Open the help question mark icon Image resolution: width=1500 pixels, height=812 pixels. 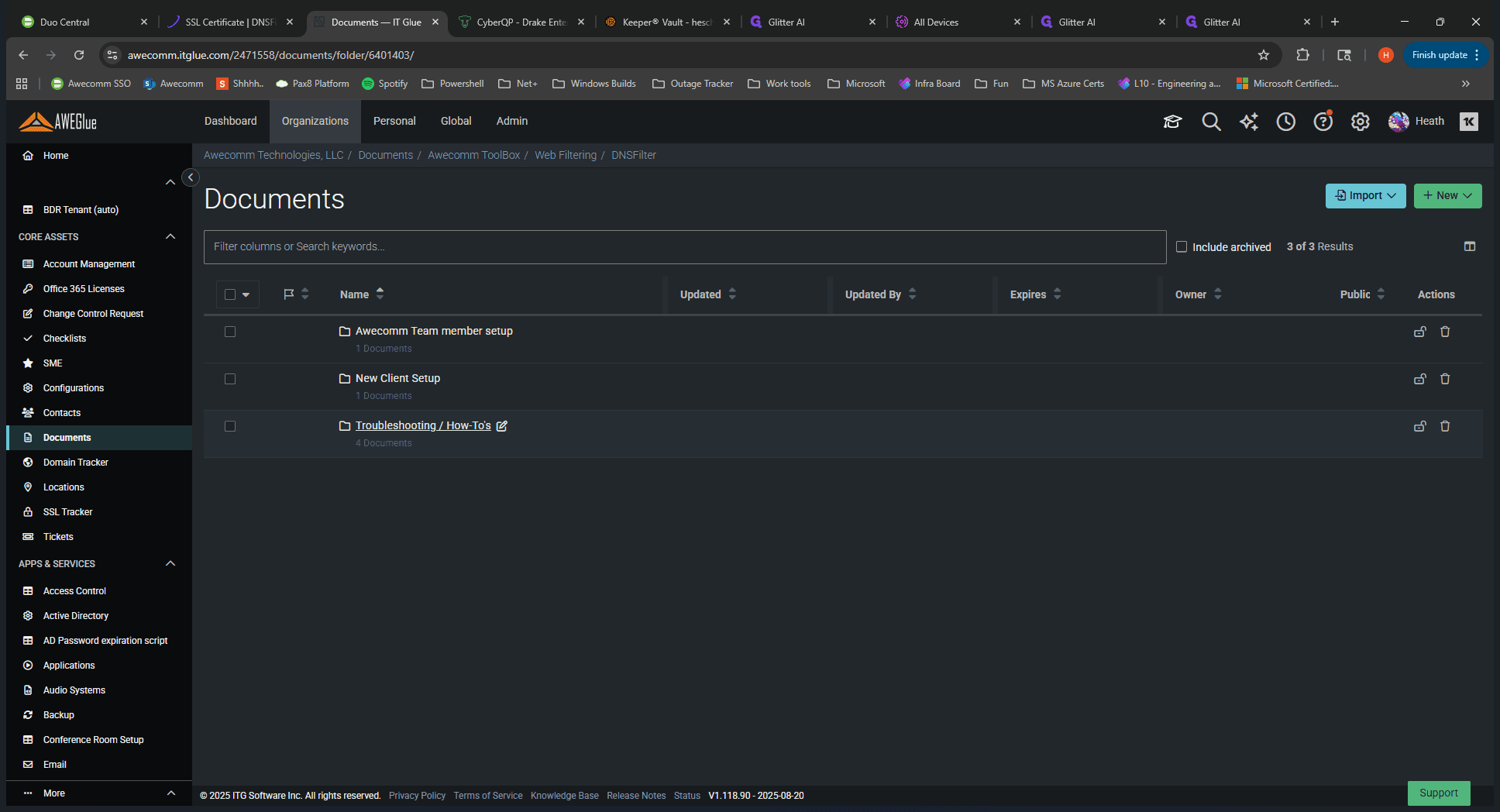[x=1323, y=122]
